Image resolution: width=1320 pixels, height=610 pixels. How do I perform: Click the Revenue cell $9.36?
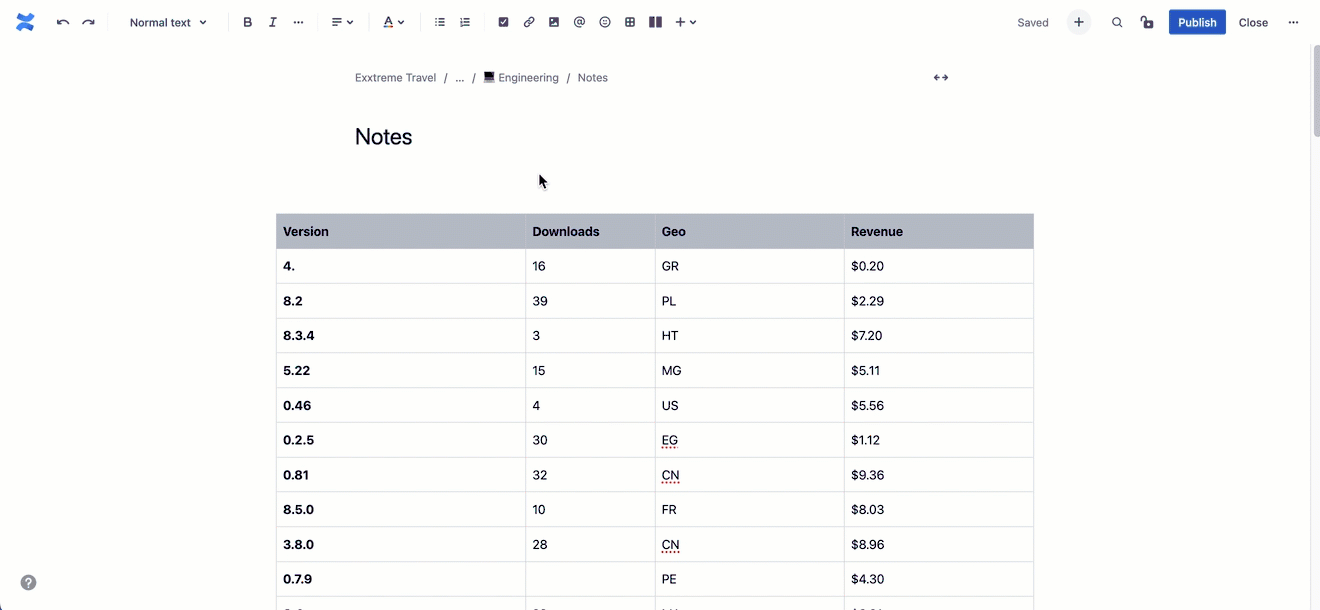point(939,475)
